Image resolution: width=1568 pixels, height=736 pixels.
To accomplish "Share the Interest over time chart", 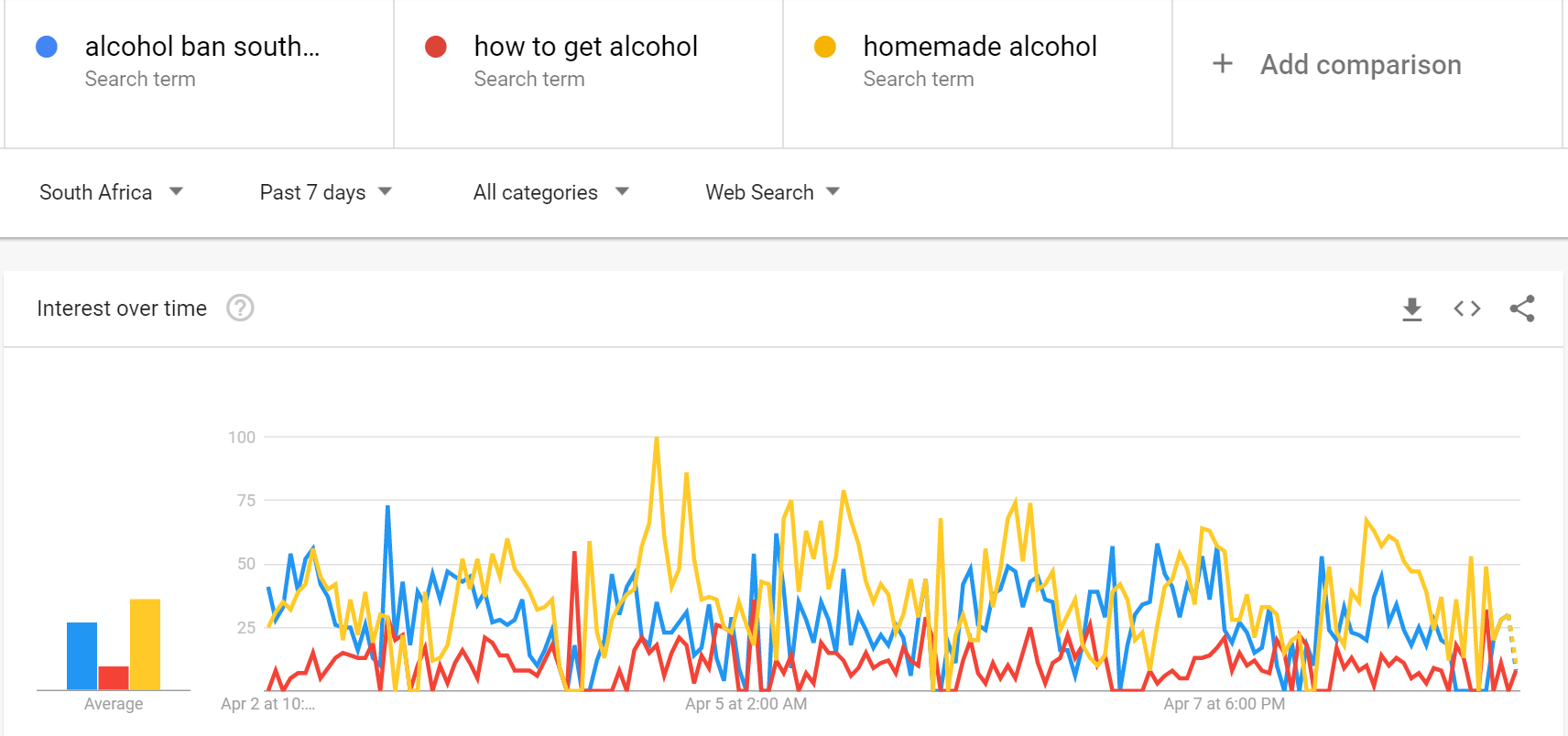I will pos(1522,308).
